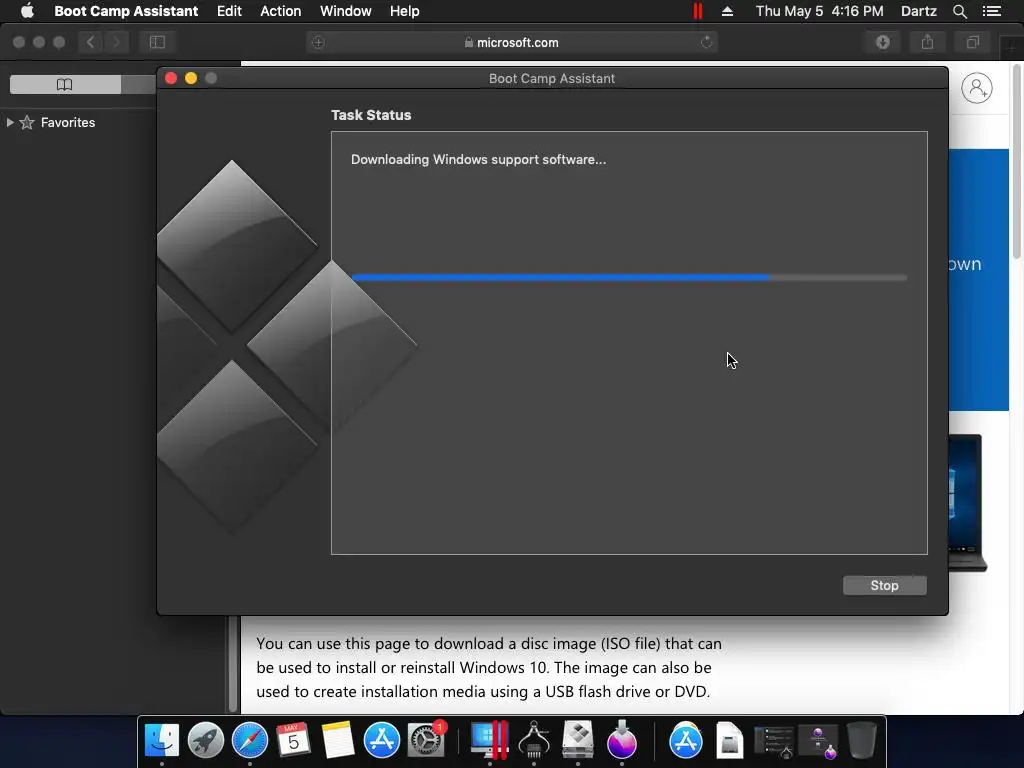Open Notes from the Dock
Image resolution: width=1024 pixels, height=768 pixels.
[x=338, y=741]
